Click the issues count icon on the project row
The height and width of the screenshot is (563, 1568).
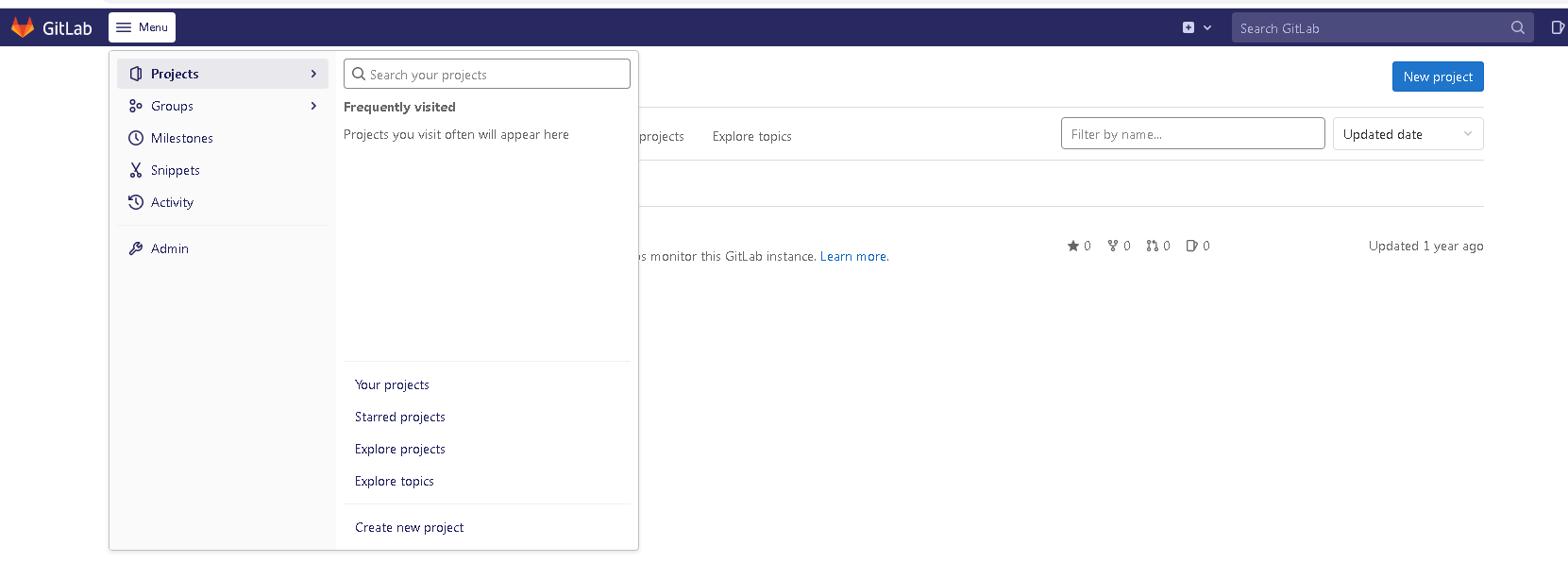tap(1192, 246)
